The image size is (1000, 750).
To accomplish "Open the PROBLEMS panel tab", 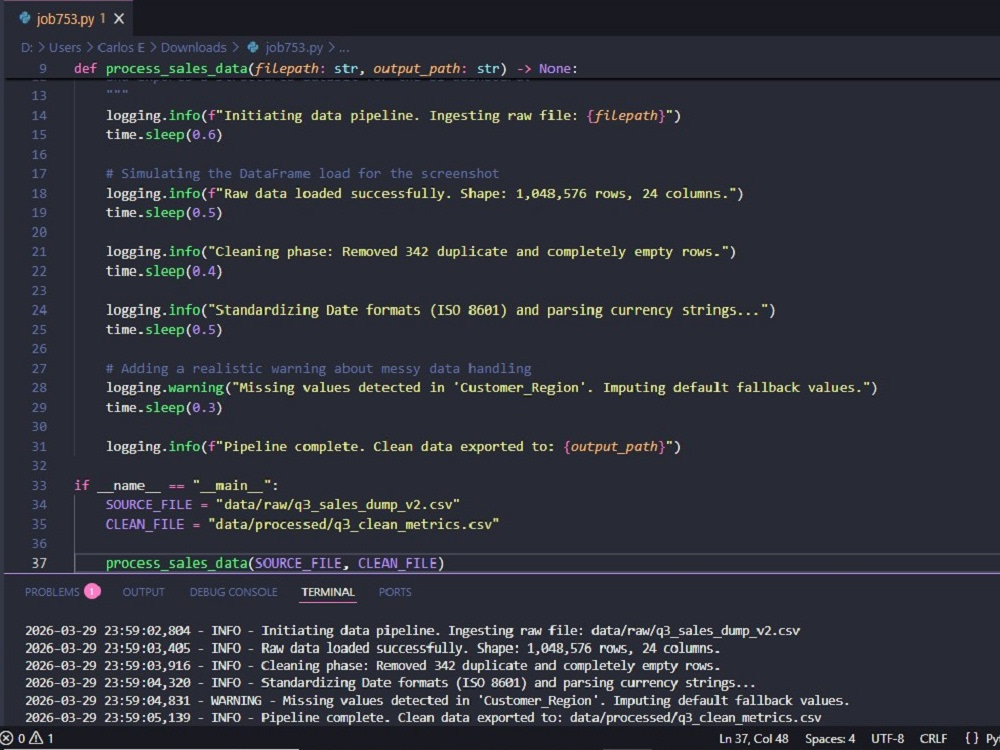I will [x=52, y=592].
